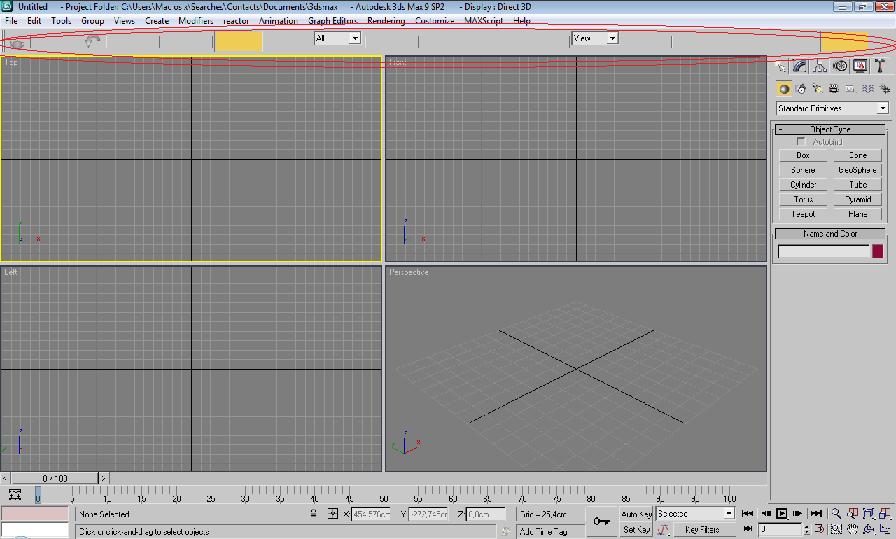Click the Box primitive button
The height and width of the screenshot is (539, 896).
click(803, 155)
